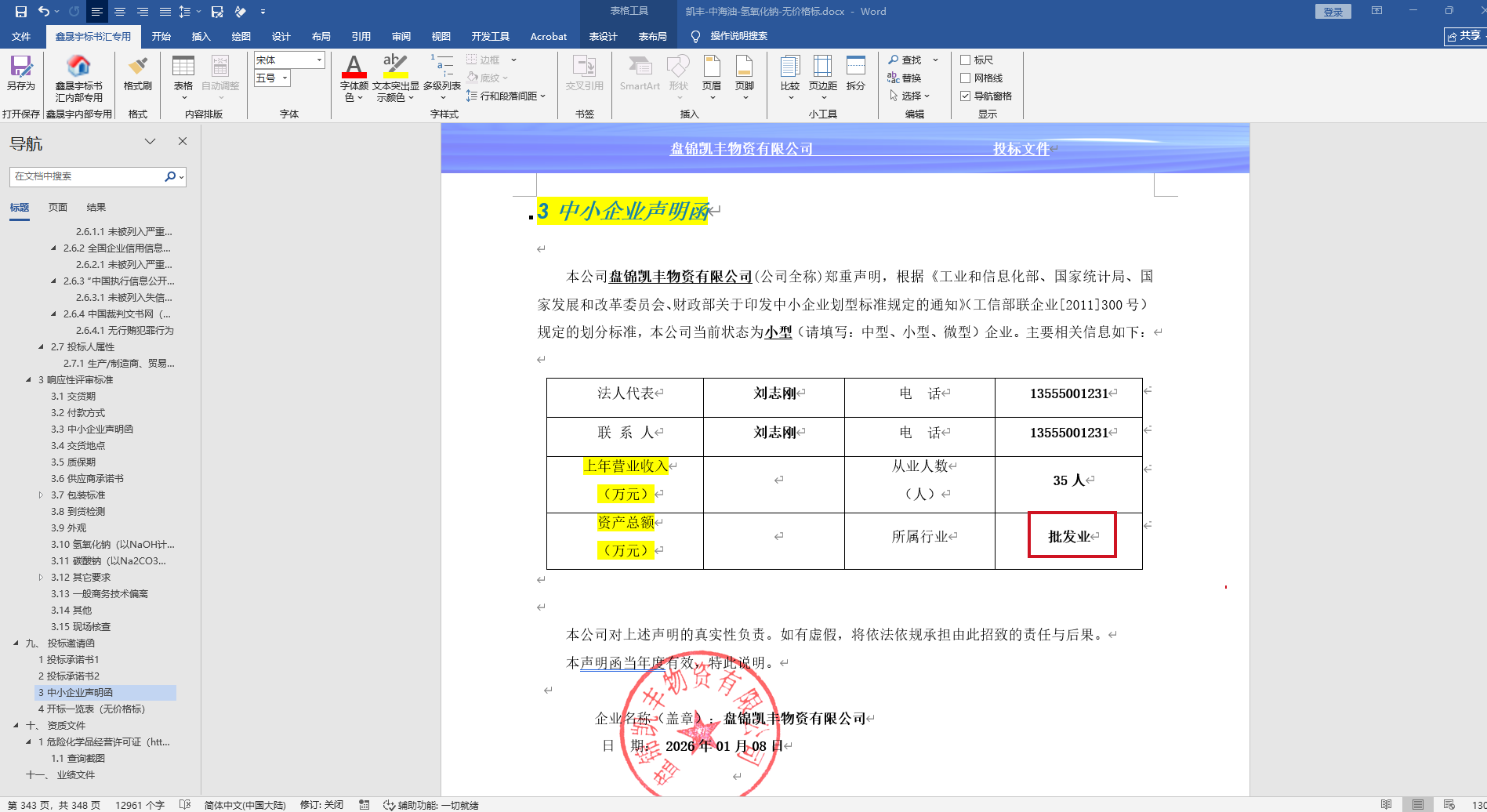Uncheck the 导航窗格 navigation pane checkbox
1487x812 pixels.
(966, 96)
